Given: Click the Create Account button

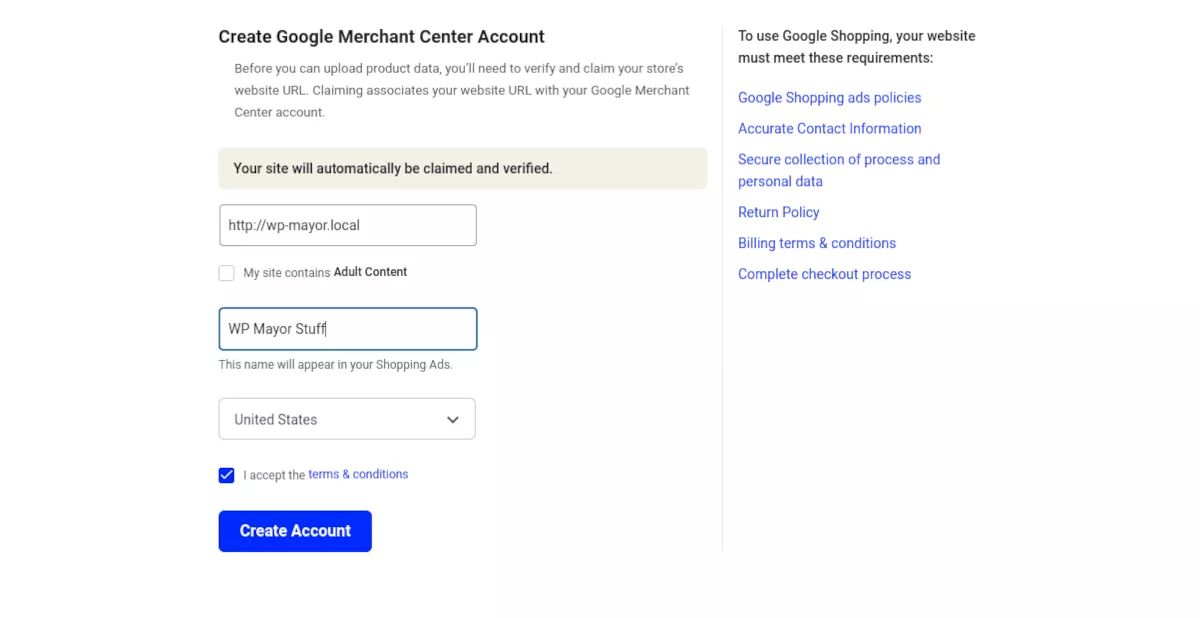Looking at the screenshot, I should coord(295,531).
